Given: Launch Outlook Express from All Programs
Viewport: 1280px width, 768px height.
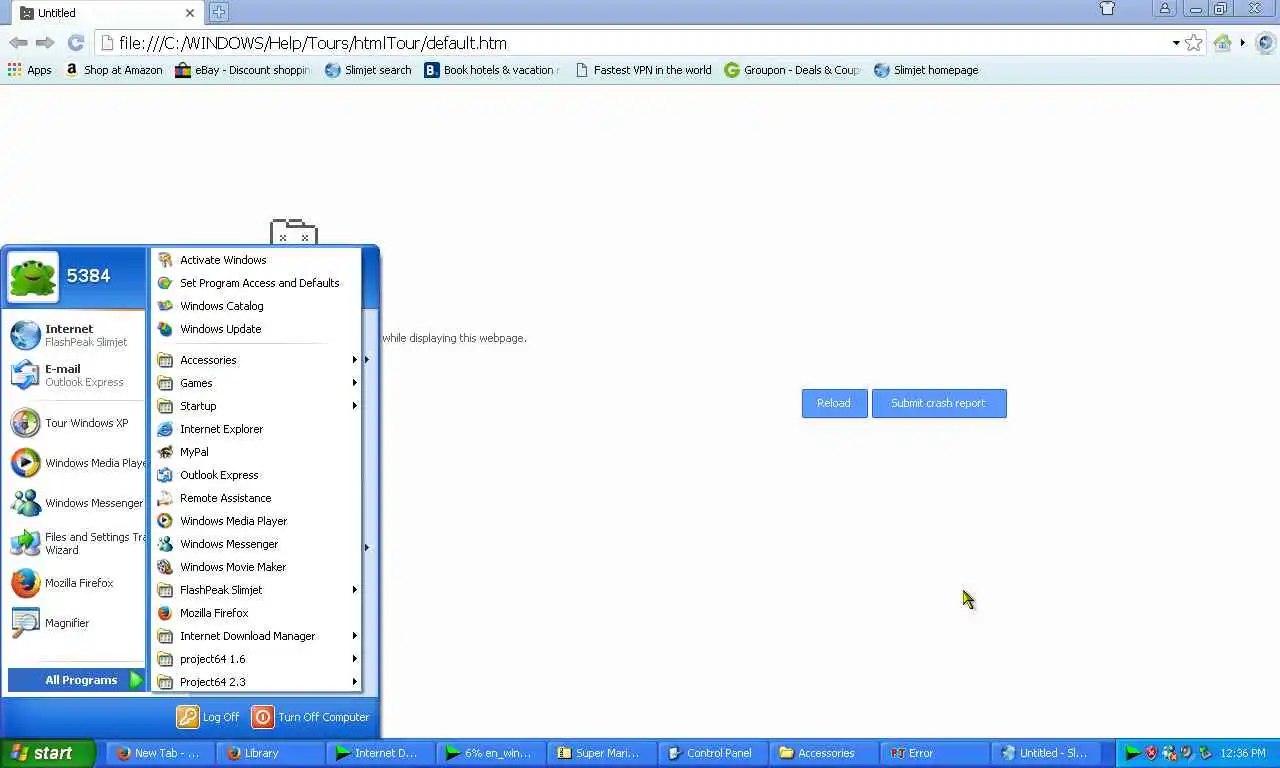Looking at the screenshot, I should 256,475.
